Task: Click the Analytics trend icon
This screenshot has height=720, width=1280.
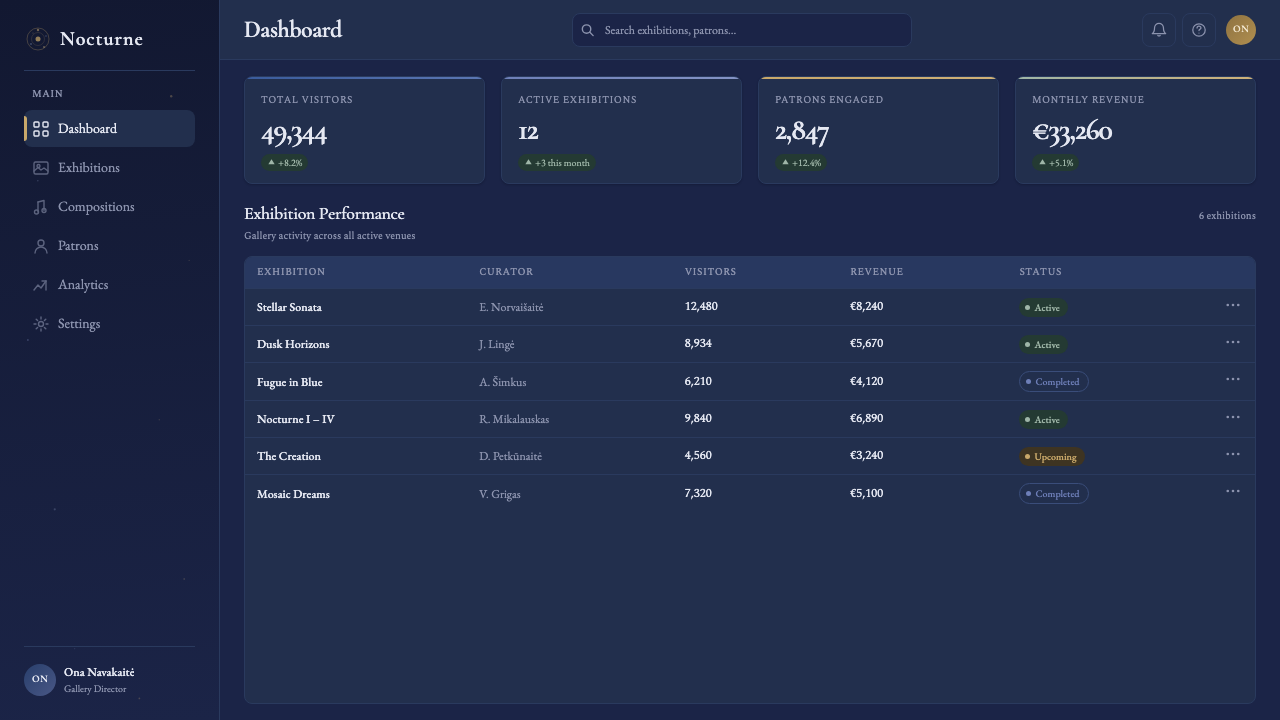Action: click(41, 285)
